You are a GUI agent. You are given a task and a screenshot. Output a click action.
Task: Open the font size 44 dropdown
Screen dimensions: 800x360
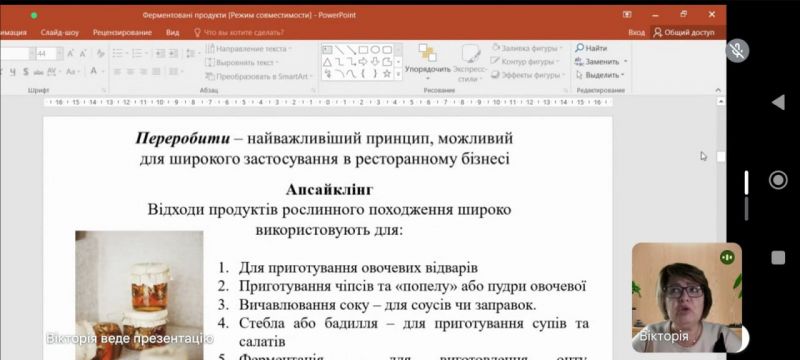tap(60, 54)
